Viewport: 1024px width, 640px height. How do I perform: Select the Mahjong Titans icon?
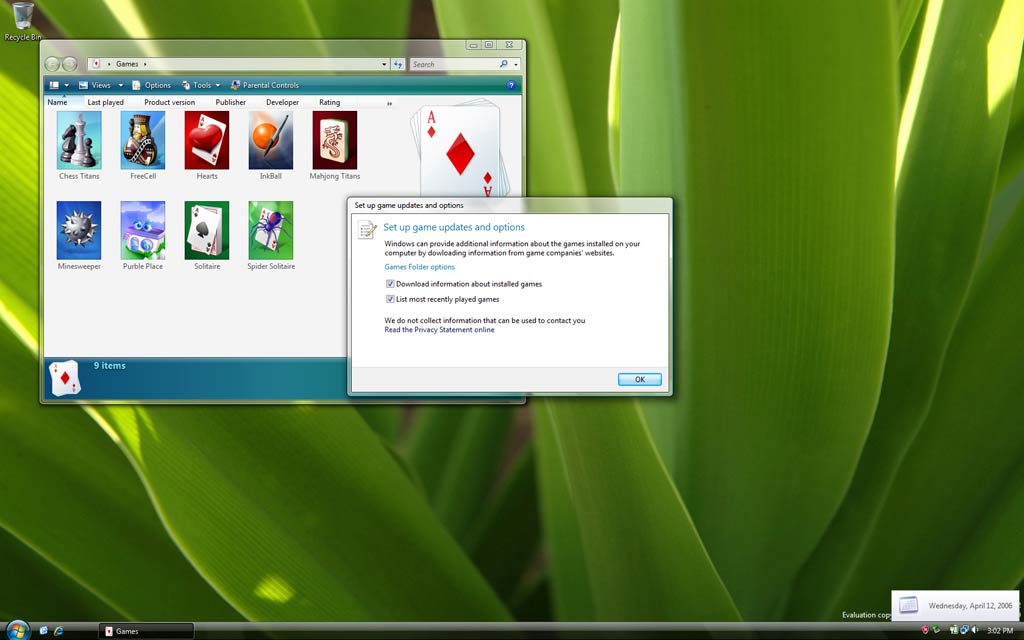[335, 141]
